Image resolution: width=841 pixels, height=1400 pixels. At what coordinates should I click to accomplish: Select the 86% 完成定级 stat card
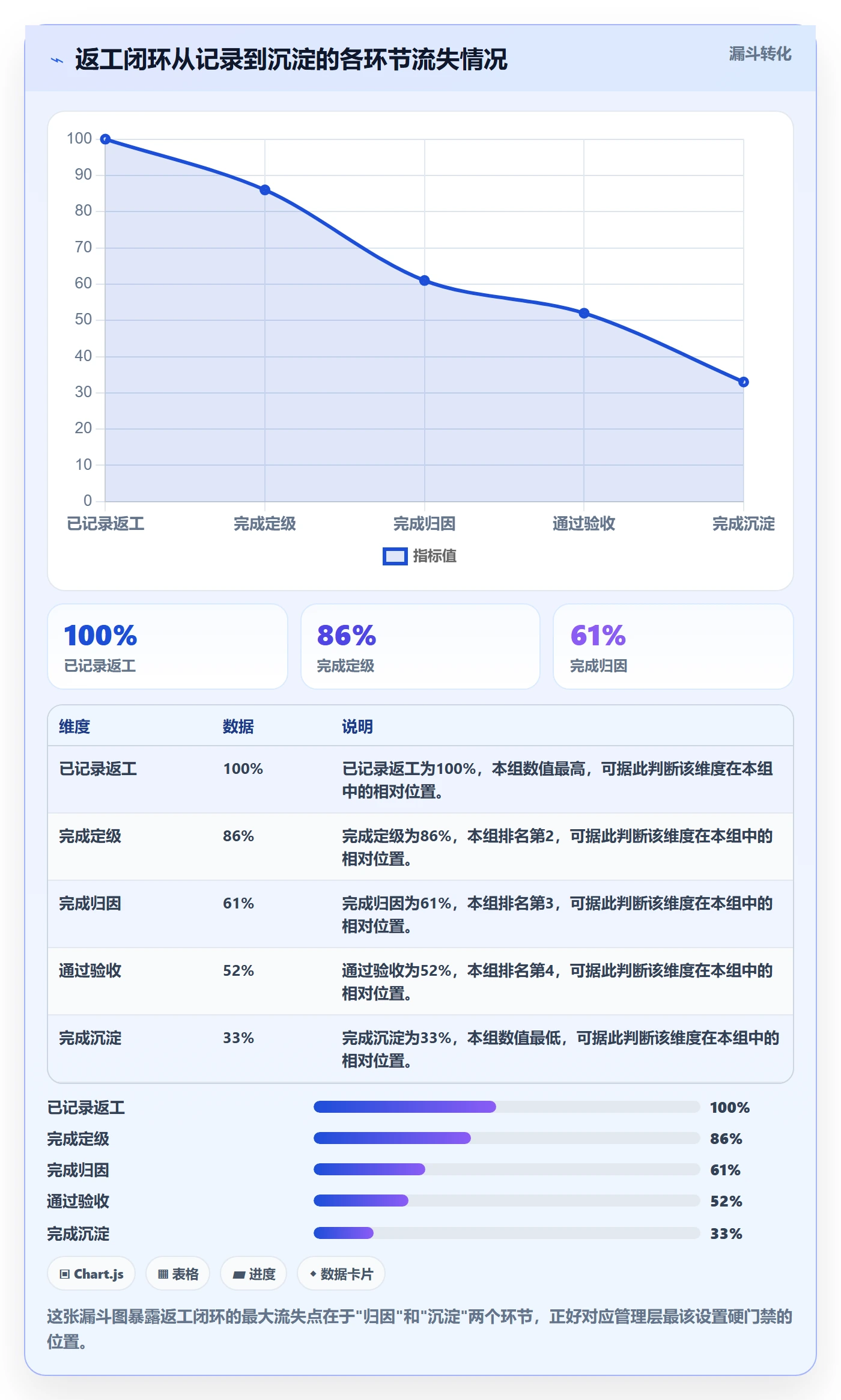421,647
